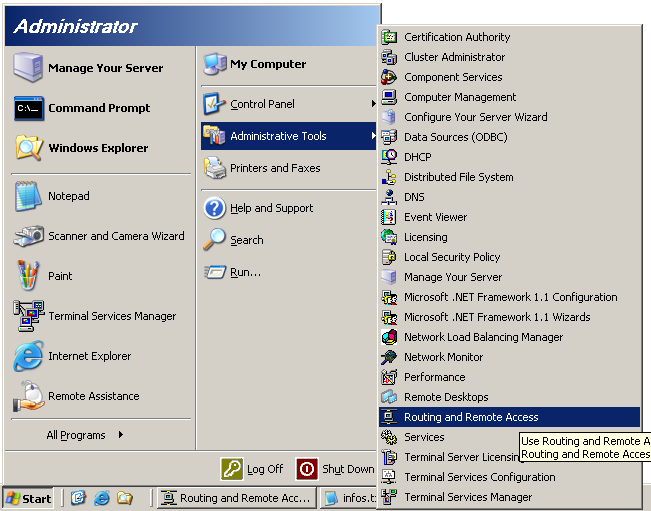This screenshot has width=651, height=511.
Task: Click the Shut Down button
Action: pos(335,469)
